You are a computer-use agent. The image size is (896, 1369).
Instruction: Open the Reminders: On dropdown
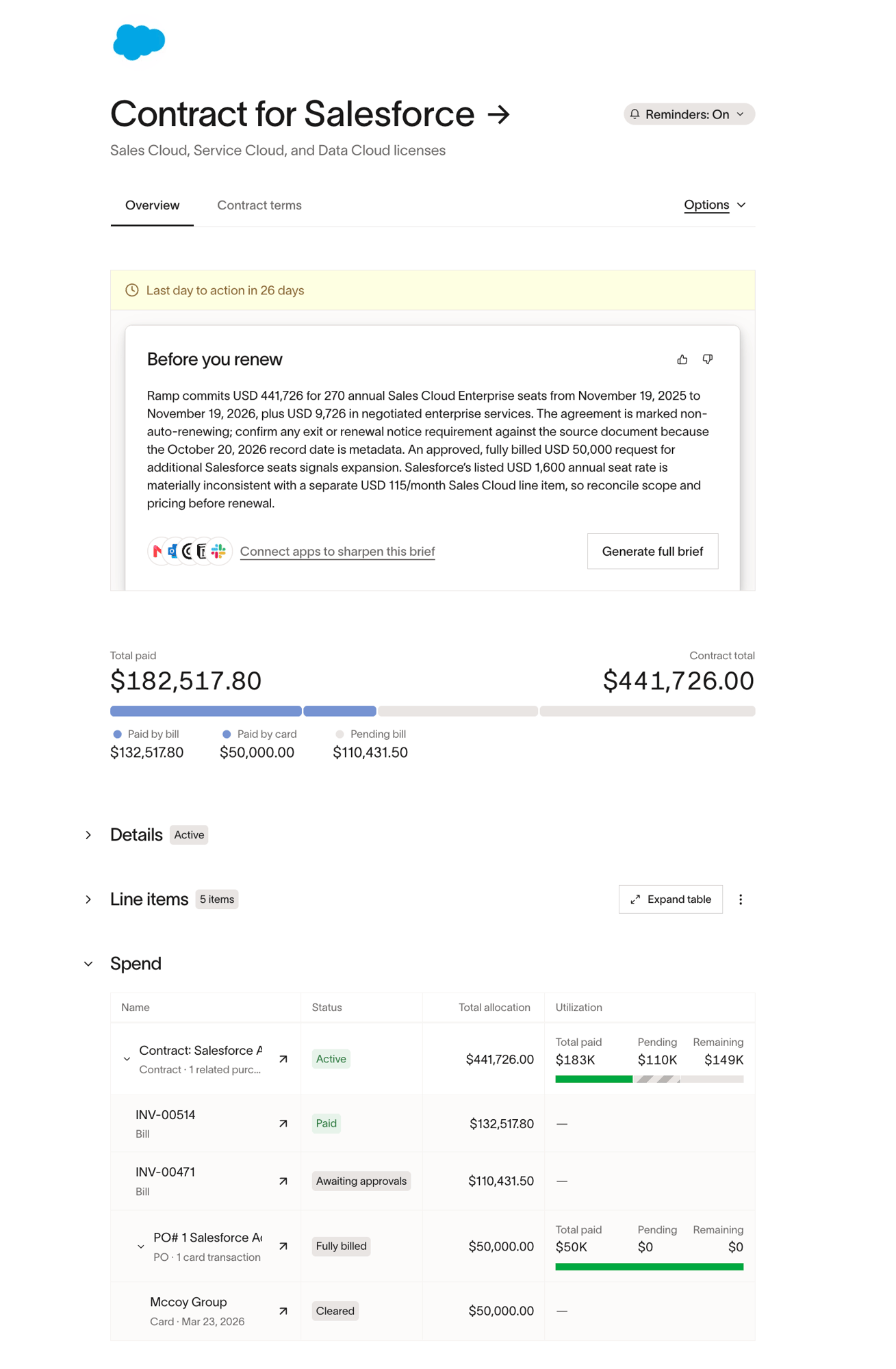click(x=689, y=114)
